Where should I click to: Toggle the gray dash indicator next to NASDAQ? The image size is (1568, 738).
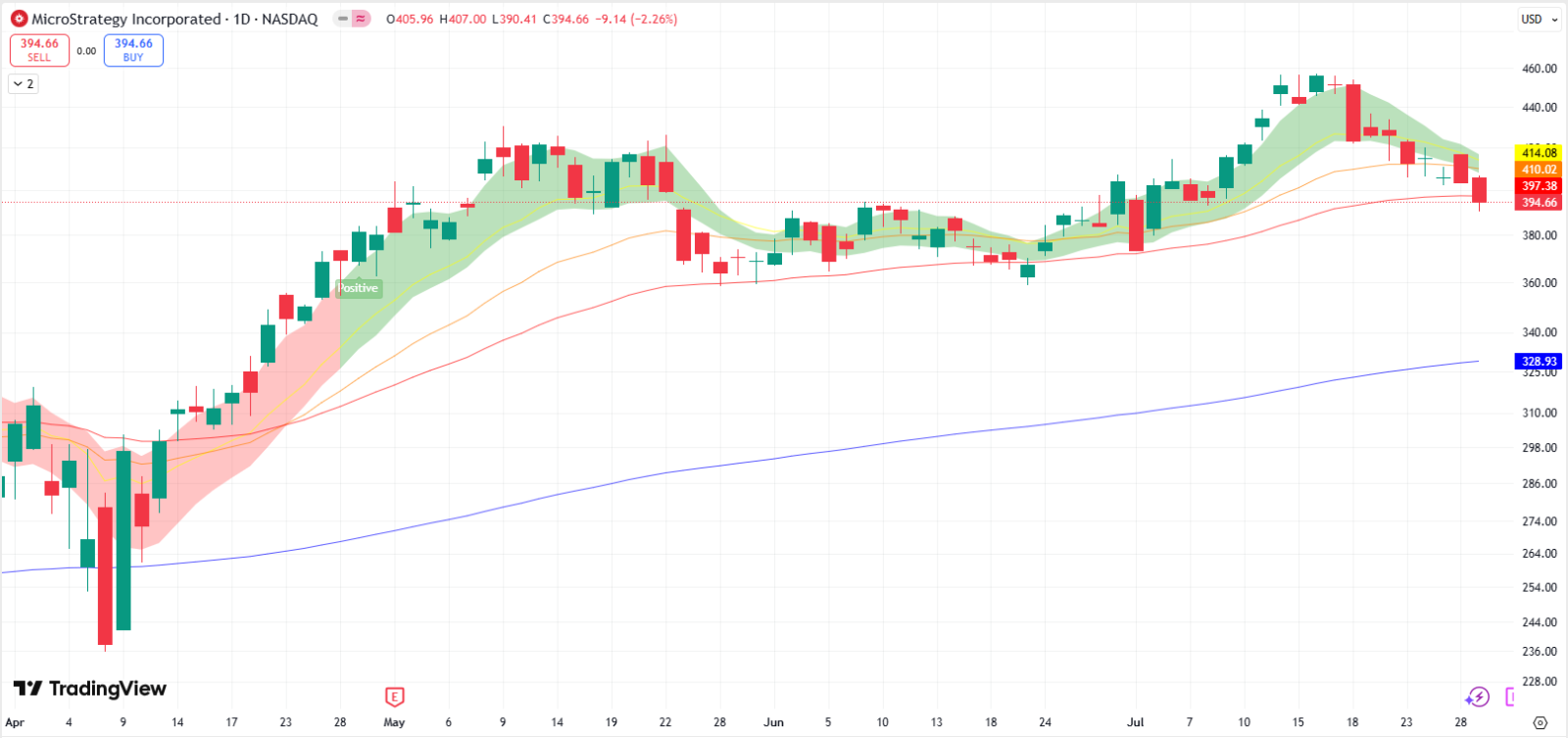click(342, 19)
